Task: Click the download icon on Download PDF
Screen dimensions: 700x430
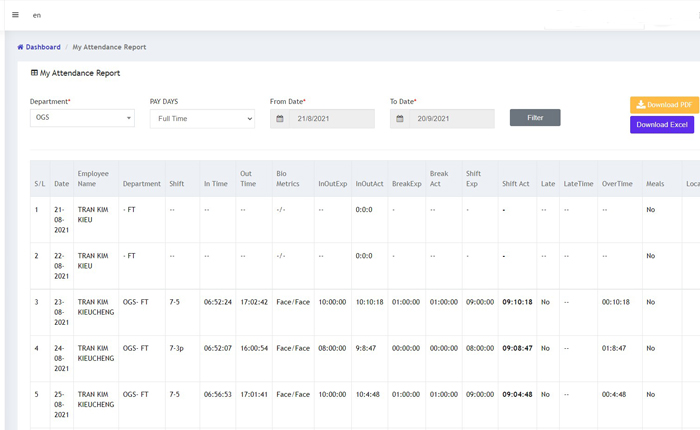Action: 641,104
